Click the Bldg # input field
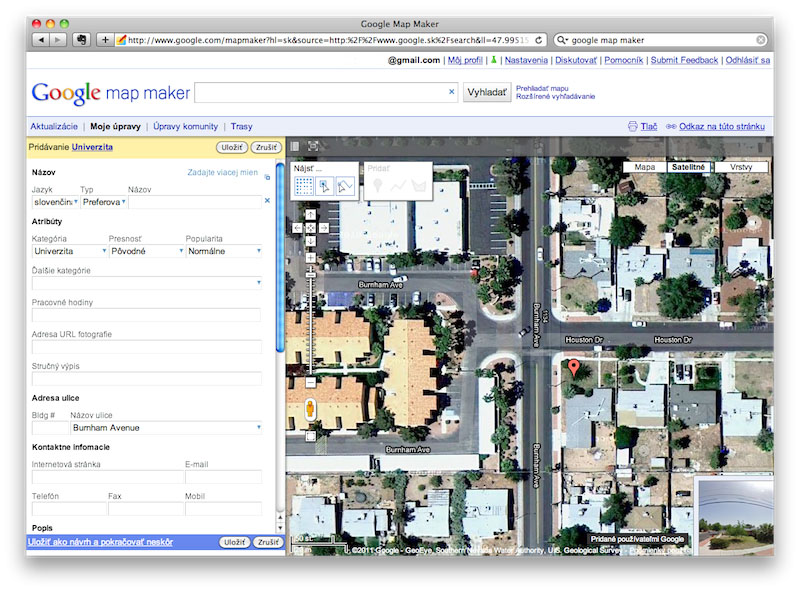This screenshot has height=592, width=800. (x=50, y=428)
